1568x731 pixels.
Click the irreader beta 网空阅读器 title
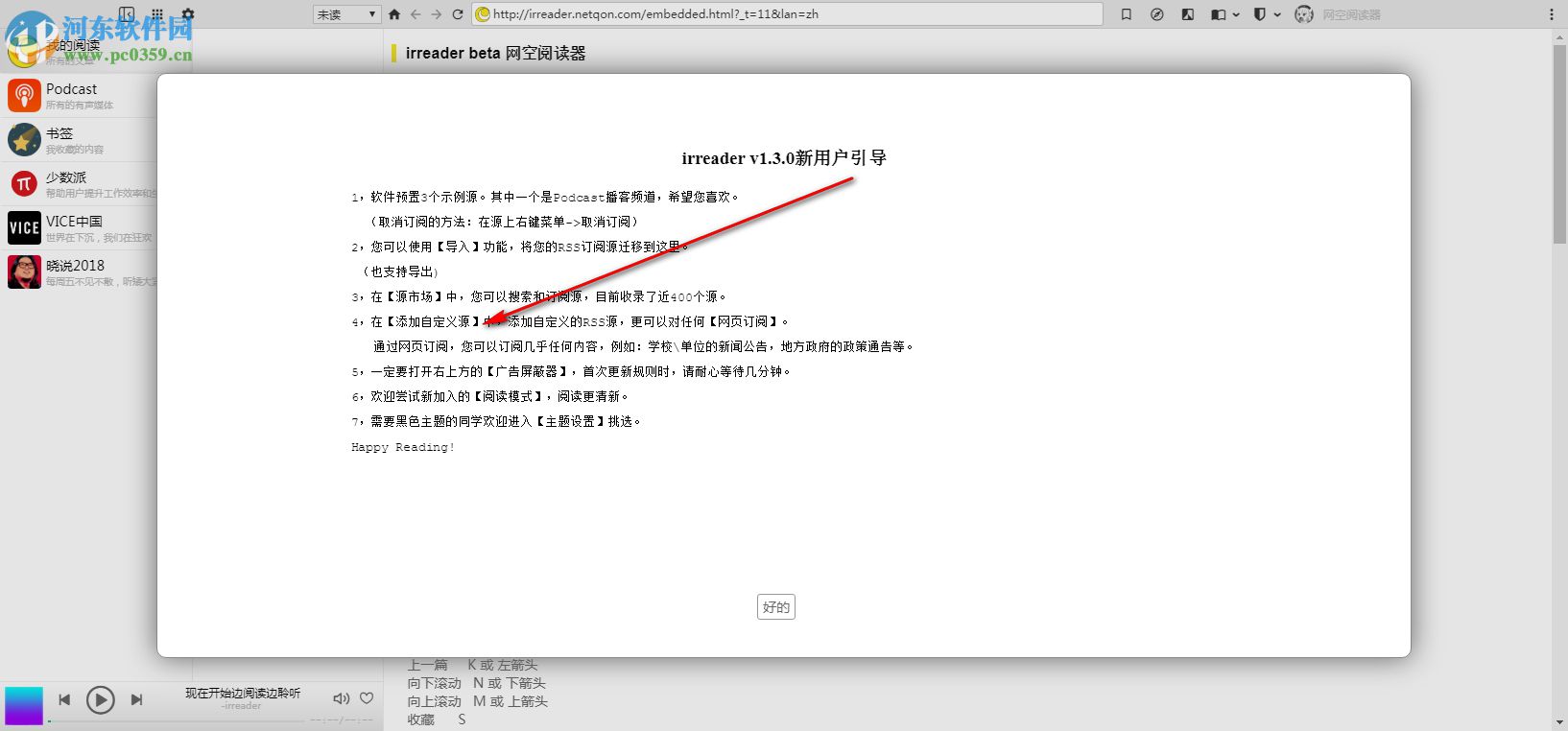(x=495, y=54)
